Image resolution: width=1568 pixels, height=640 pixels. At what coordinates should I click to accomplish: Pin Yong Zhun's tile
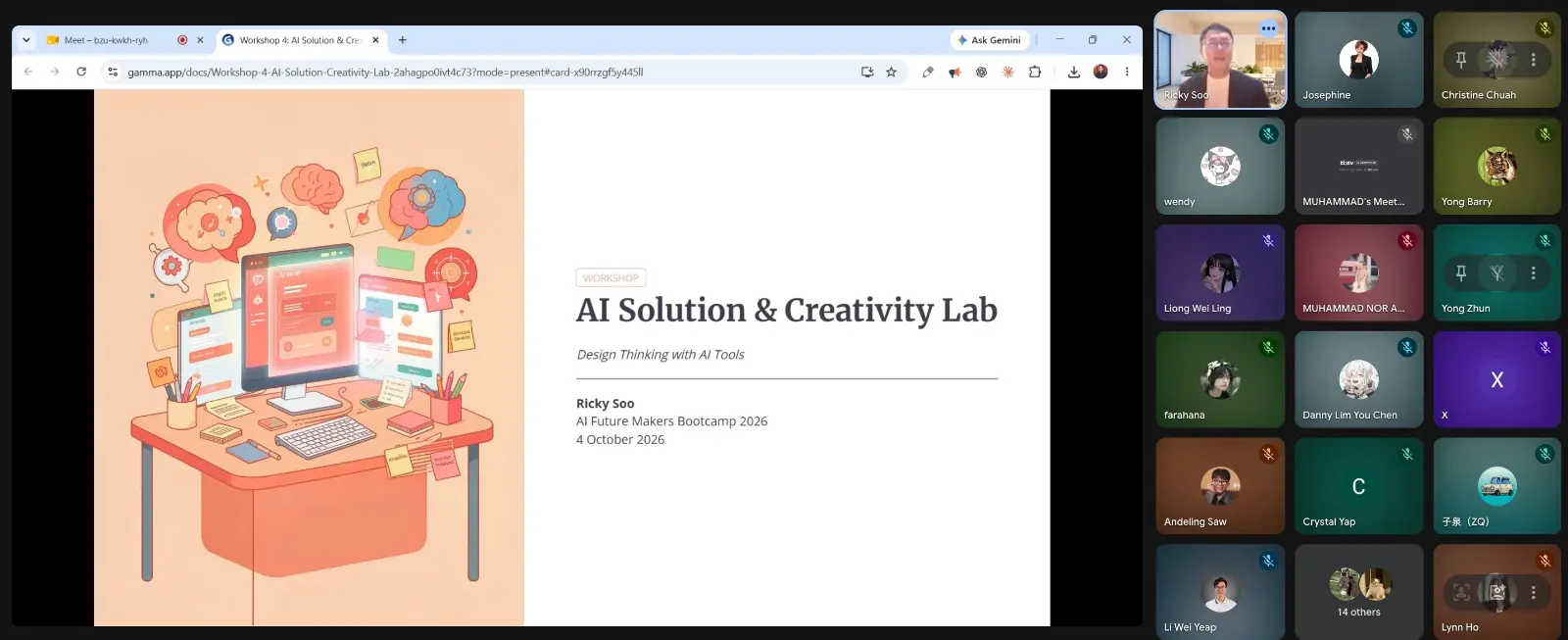point(1461,273)
